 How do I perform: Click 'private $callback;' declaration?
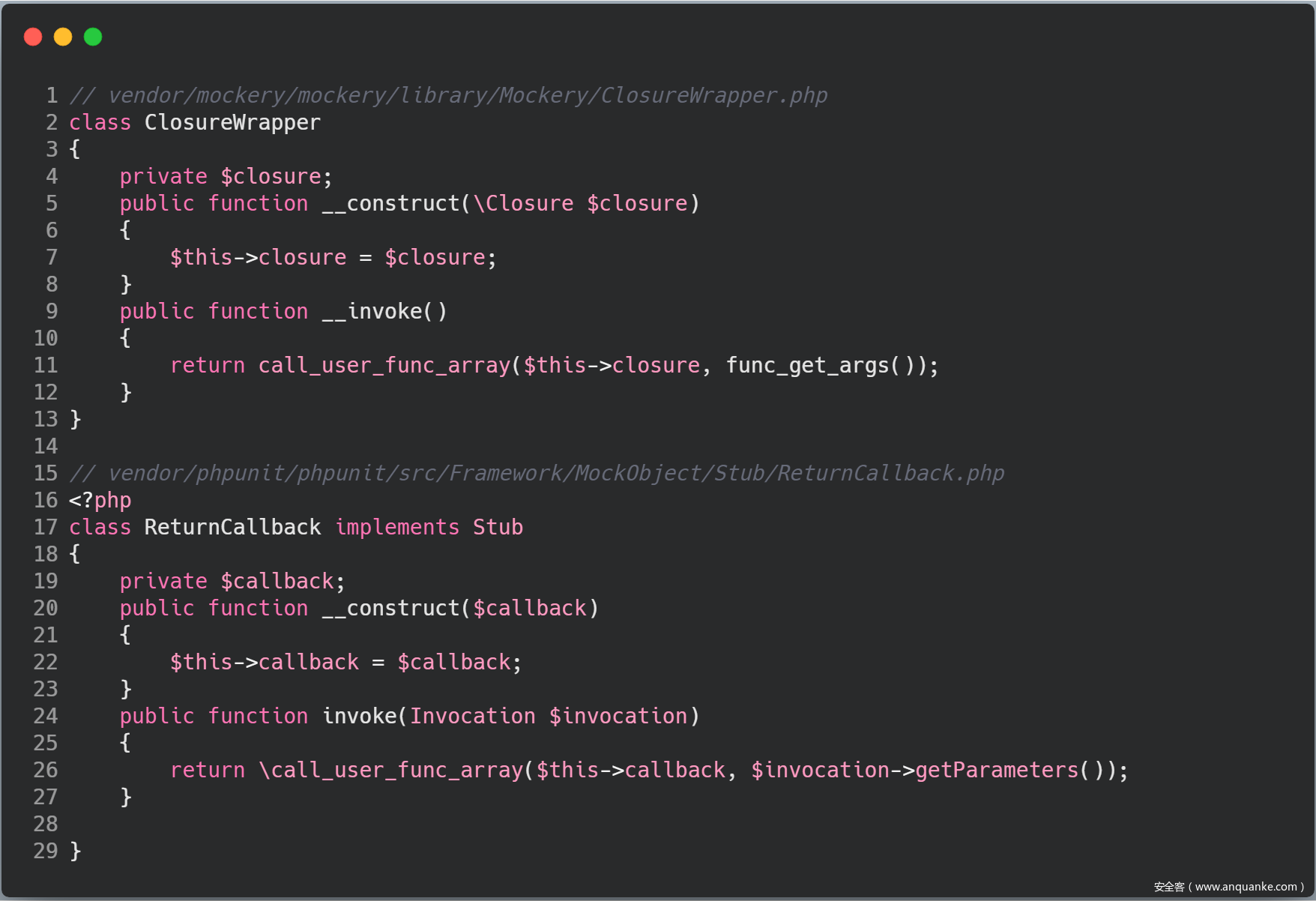[232, 582]
